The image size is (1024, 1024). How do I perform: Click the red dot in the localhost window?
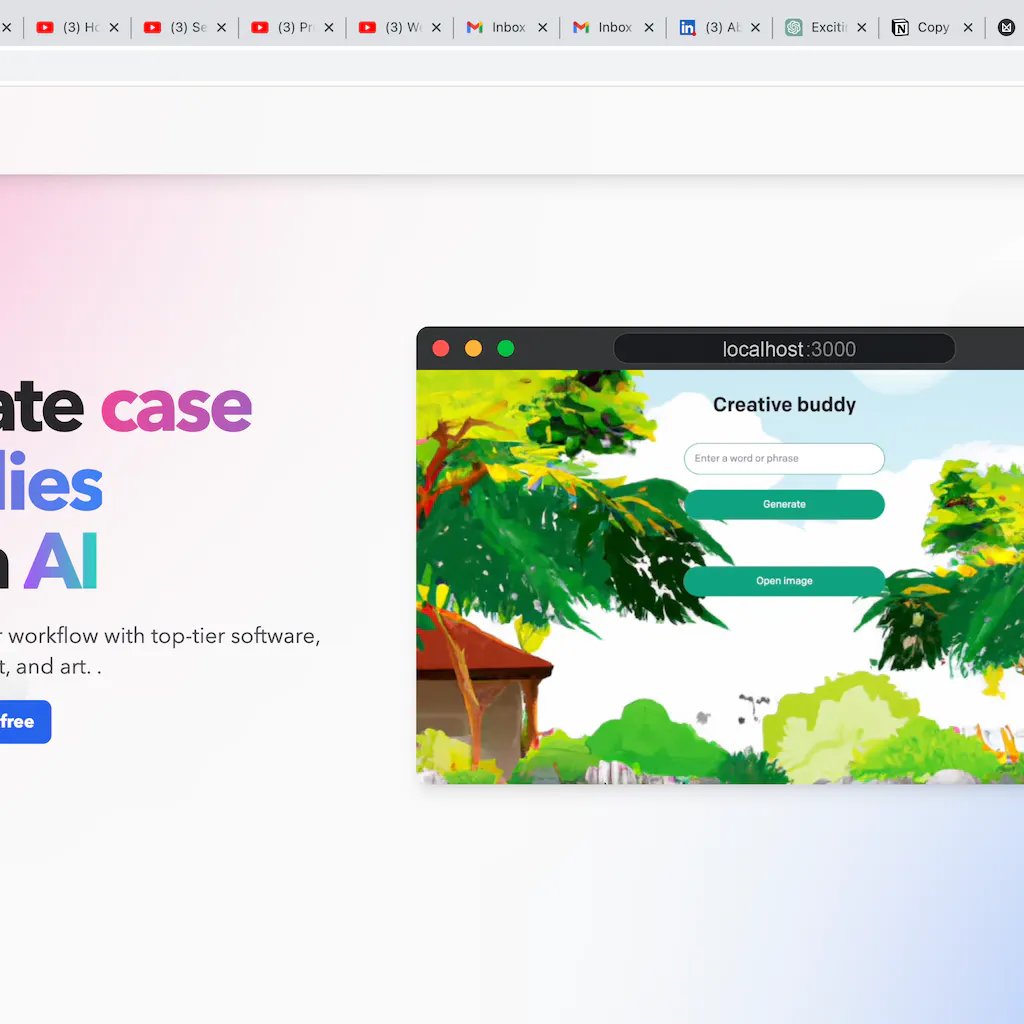pos(441,349)
